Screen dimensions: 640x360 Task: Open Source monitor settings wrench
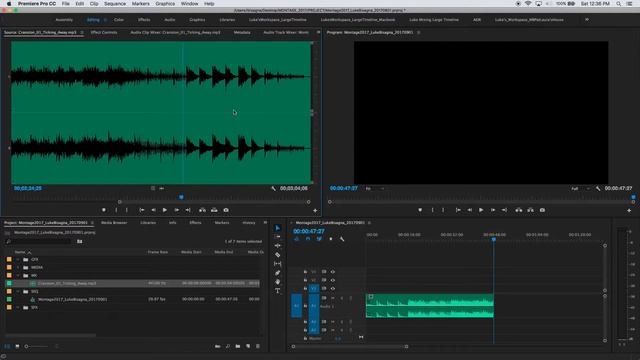tap(273, 188)
